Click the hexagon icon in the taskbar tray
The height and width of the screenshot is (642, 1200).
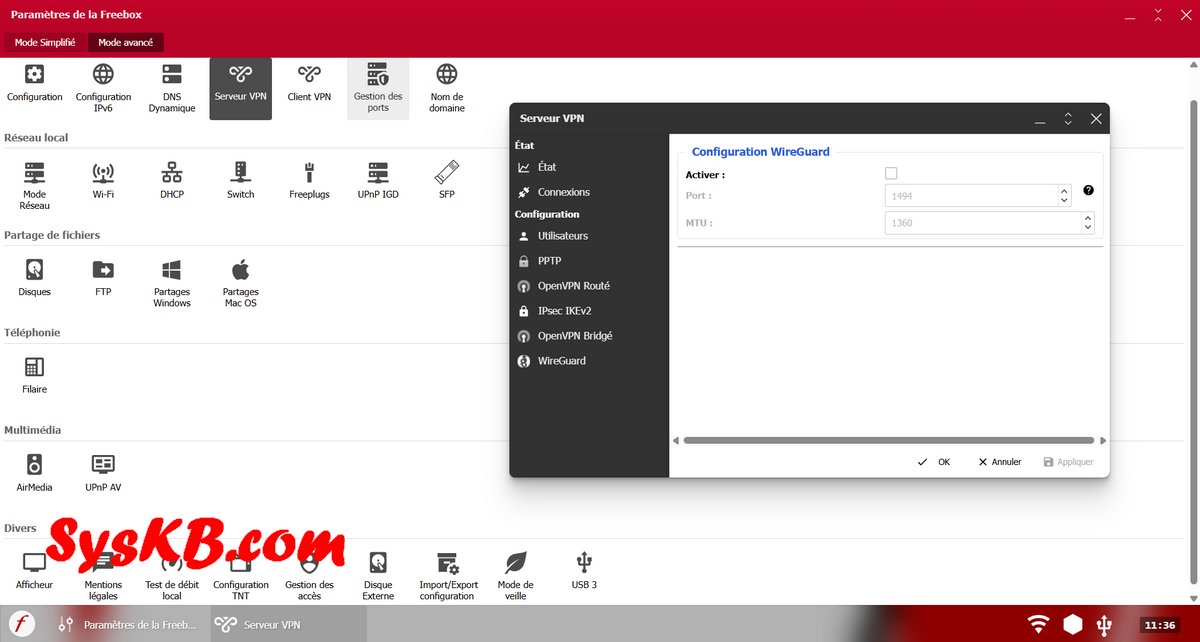tap(1073, 625)
